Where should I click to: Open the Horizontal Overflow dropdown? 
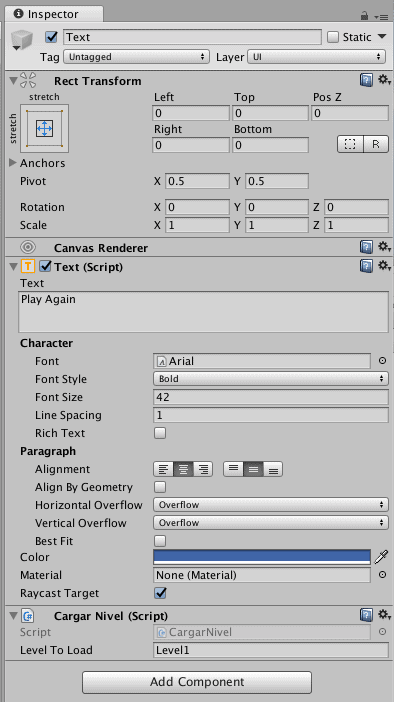(x=270, y=505)
